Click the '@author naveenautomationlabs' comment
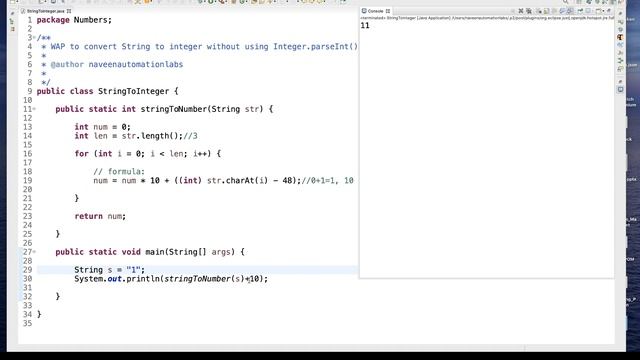Screen dimensions: 640x360 [x=117, y=64]
